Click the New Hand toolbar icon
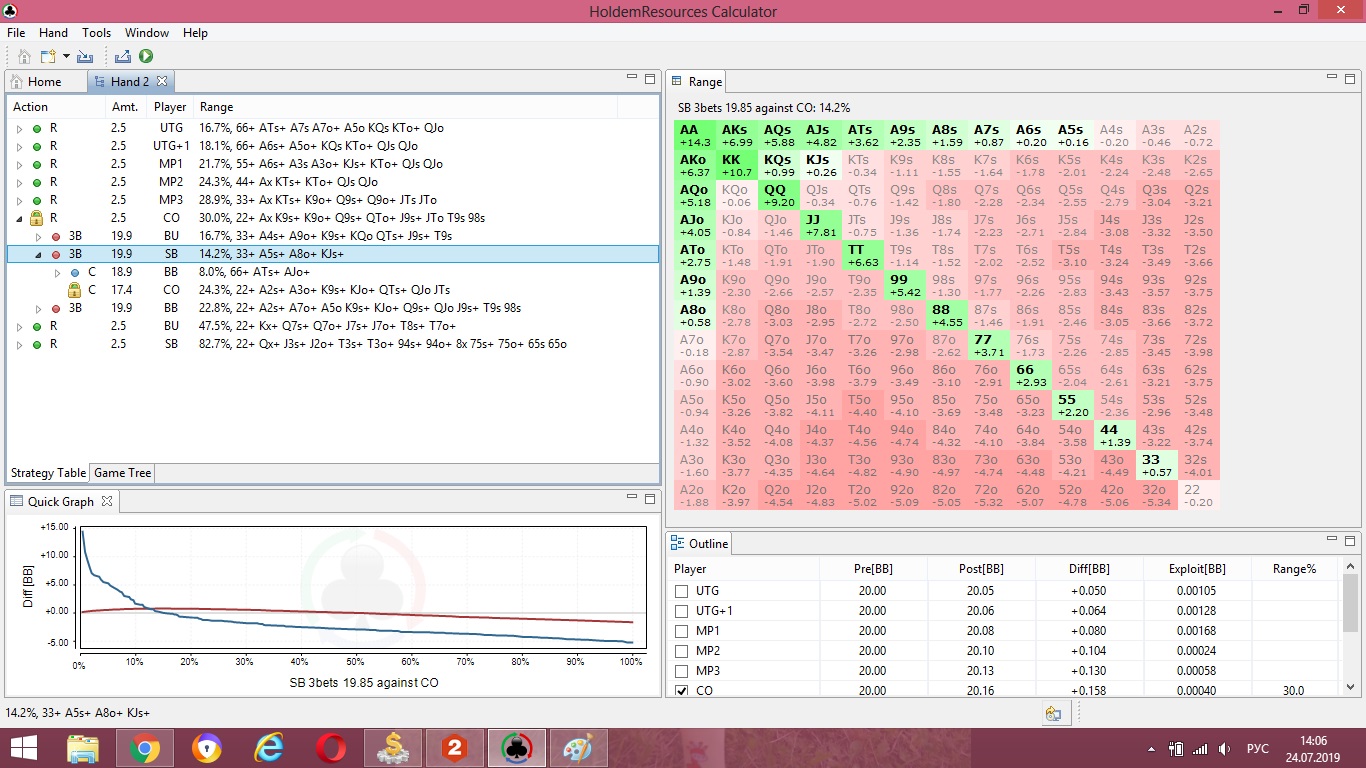This screenshot has height=768, width=1366. (x=47, y=57)
